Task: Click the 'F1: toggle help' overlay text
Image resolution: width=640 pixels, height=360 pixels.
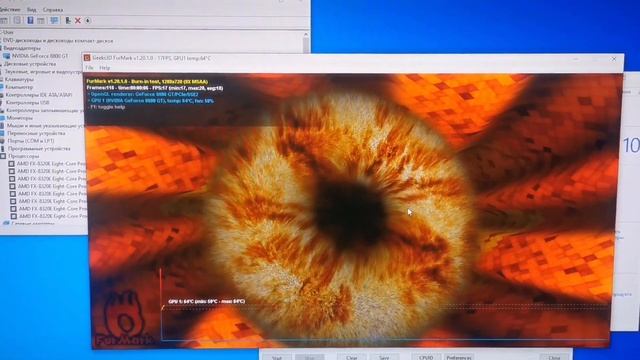Action: pos(108,107)
